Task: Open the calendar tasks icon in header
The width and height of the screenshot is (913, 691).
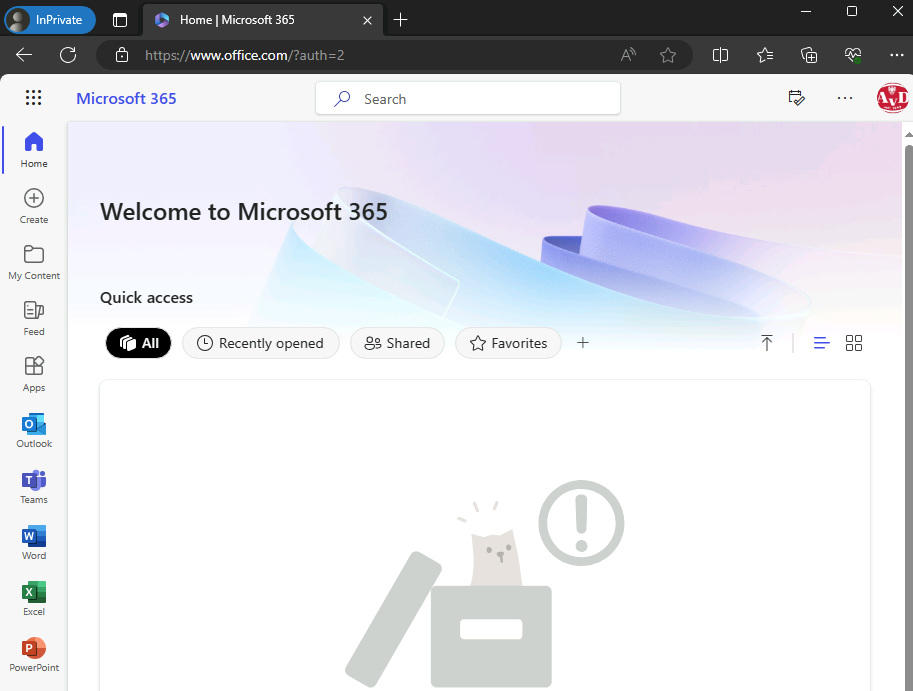Action: click(x=796, y=98)
